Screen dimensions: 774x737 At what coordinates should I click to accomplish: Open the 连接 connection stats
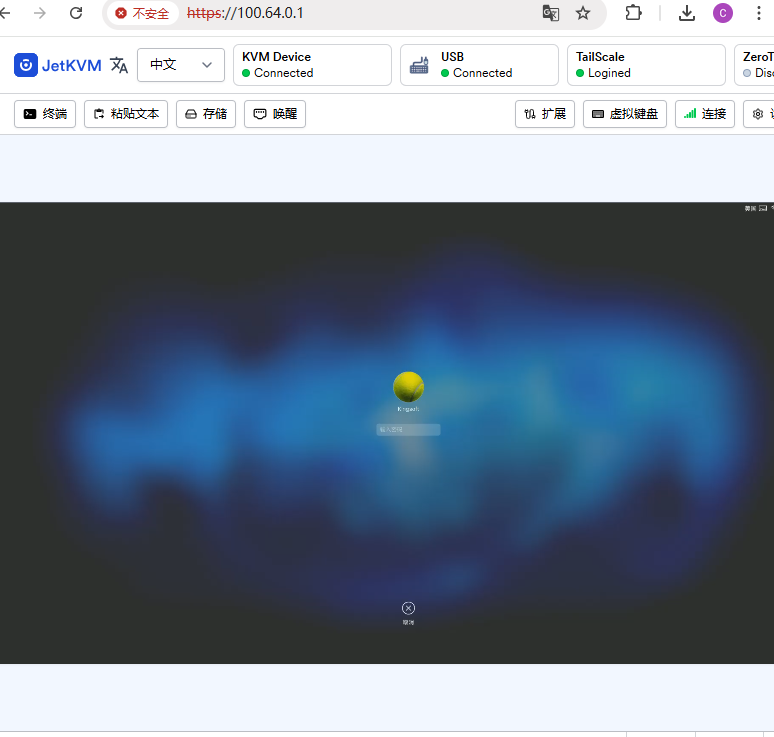tap(705, 114)
